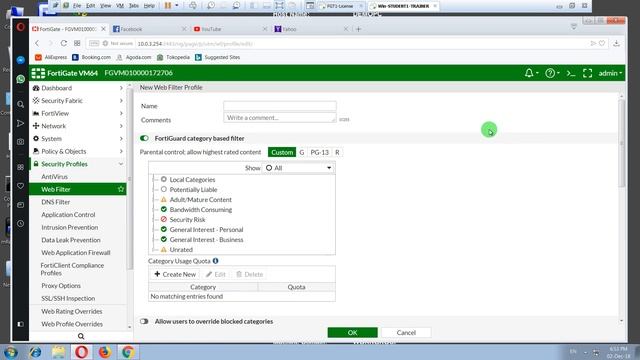Go back with browser back arrow

pos(37,43)
